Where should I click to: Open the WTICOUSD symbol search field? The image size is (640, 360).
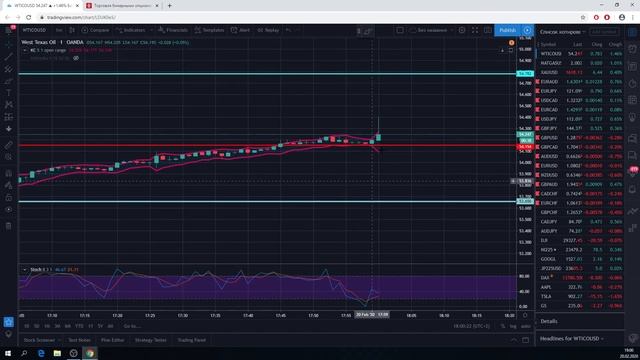[34, 30]
